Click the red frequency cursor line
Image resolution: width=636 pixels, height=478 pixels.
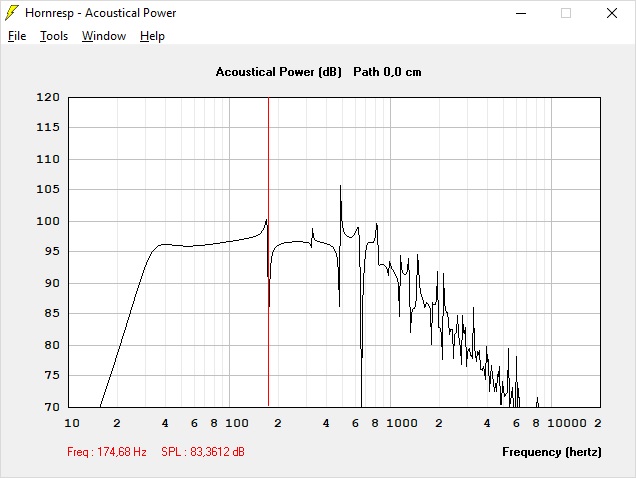tap(268, 252)
